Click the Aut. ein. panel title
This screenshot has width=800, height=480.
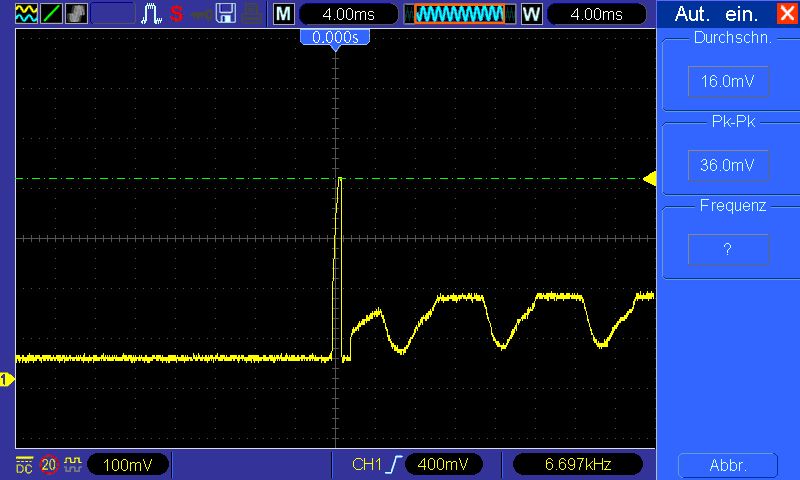click(716, 14)
